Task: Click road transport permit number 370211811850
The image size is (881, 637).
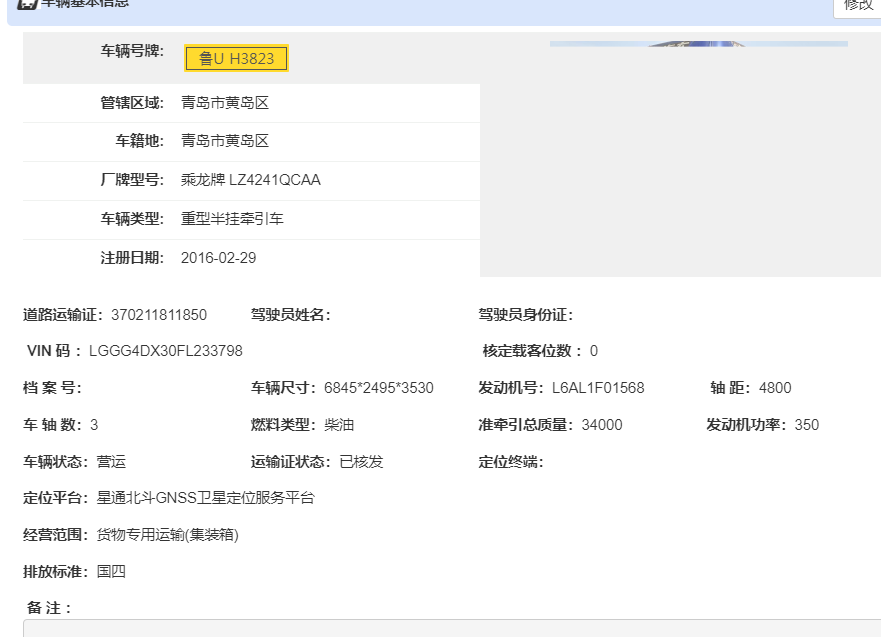Action: (x=159, y=315)
